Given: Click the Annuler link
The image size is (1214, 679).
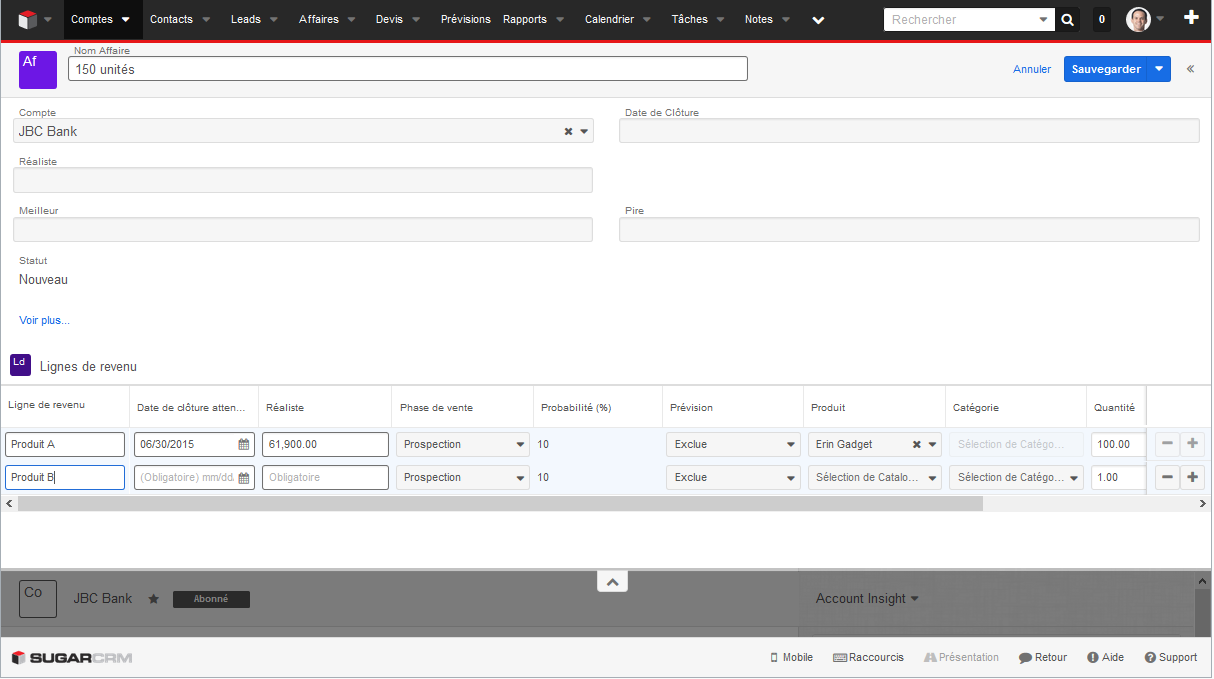Looking at the screenshot, I should click(x=1031, y=69).
